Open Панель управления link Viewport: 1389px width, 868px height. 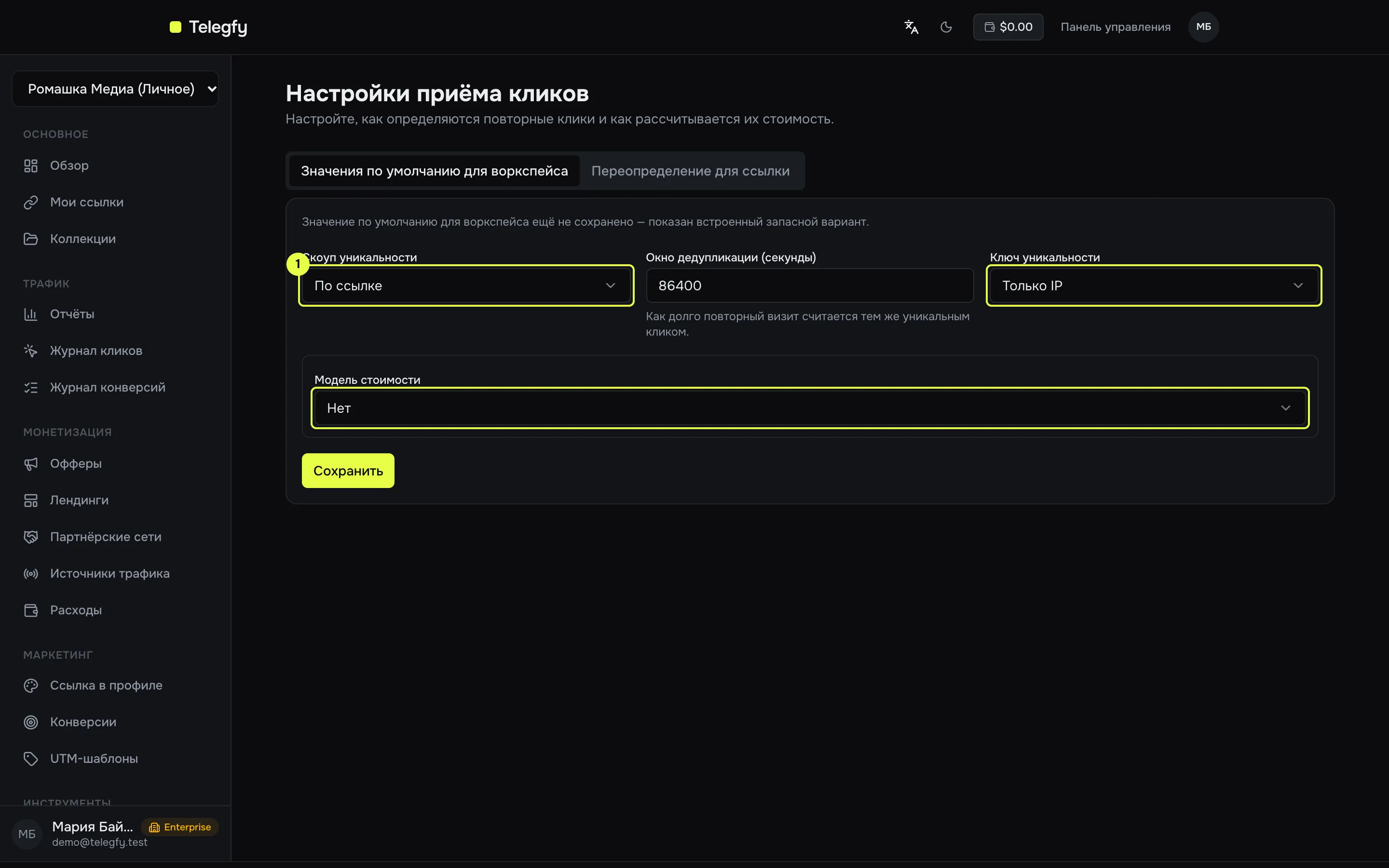click(x=1115, y=27)
